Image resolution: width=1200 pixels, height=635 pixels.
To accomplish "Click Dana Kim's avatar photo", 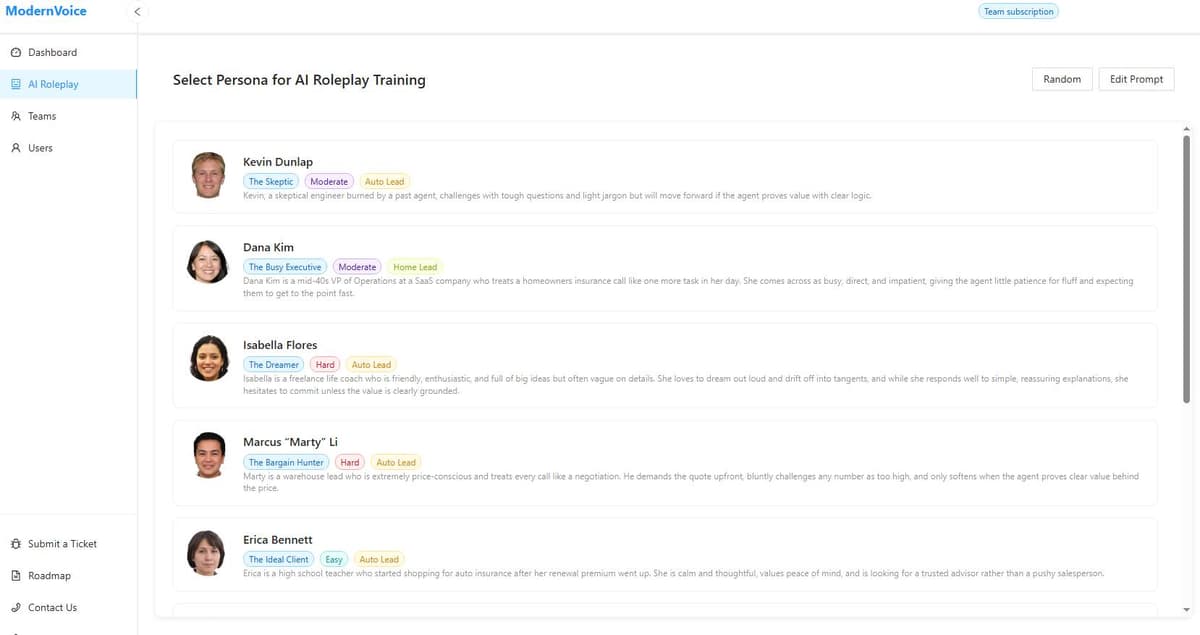I will [207, 262].
